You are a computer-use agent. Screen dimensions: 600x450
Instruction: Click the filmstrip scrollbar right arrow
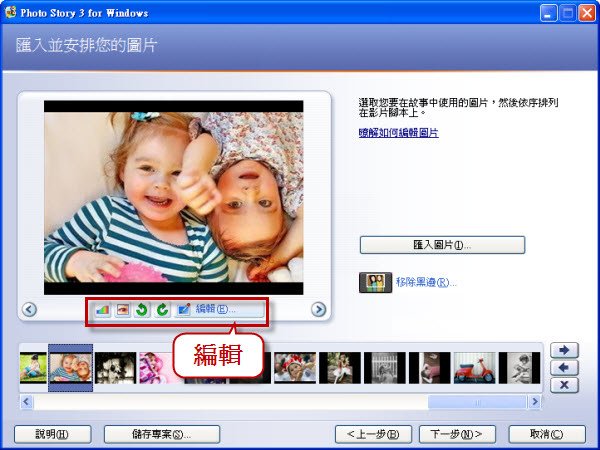coord(535,402)
